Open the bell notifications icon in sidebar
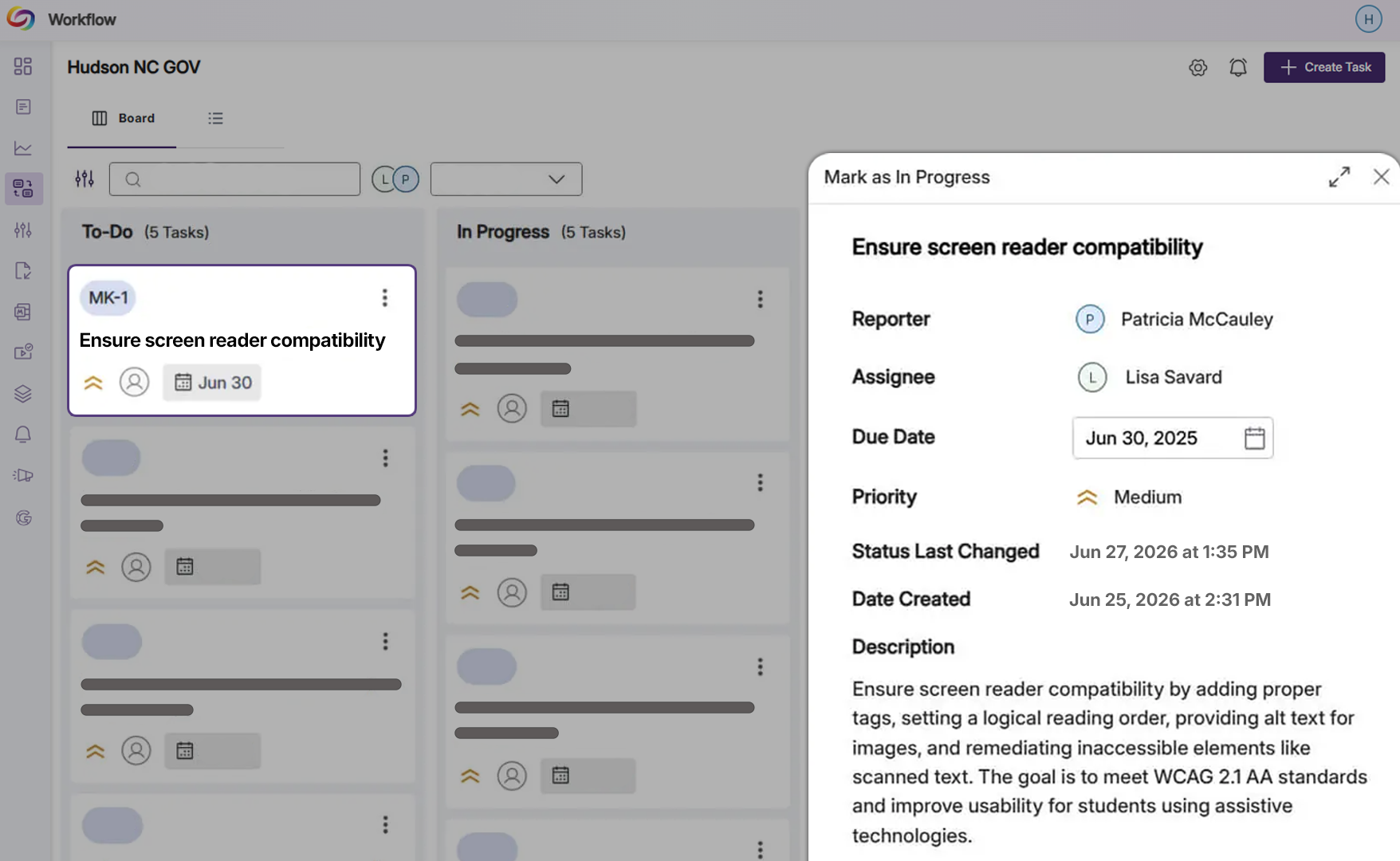 23,434
